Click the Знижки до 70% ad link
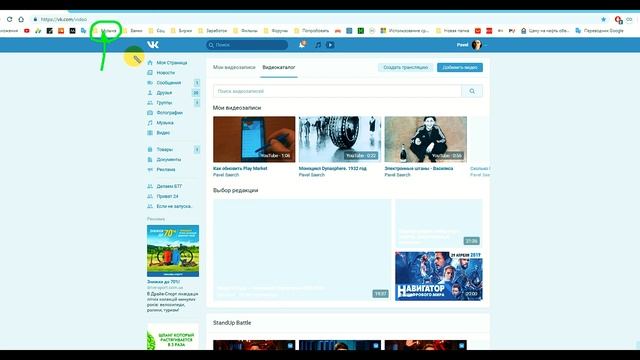This screenshot has width=640, height=360. coord(163,282)
